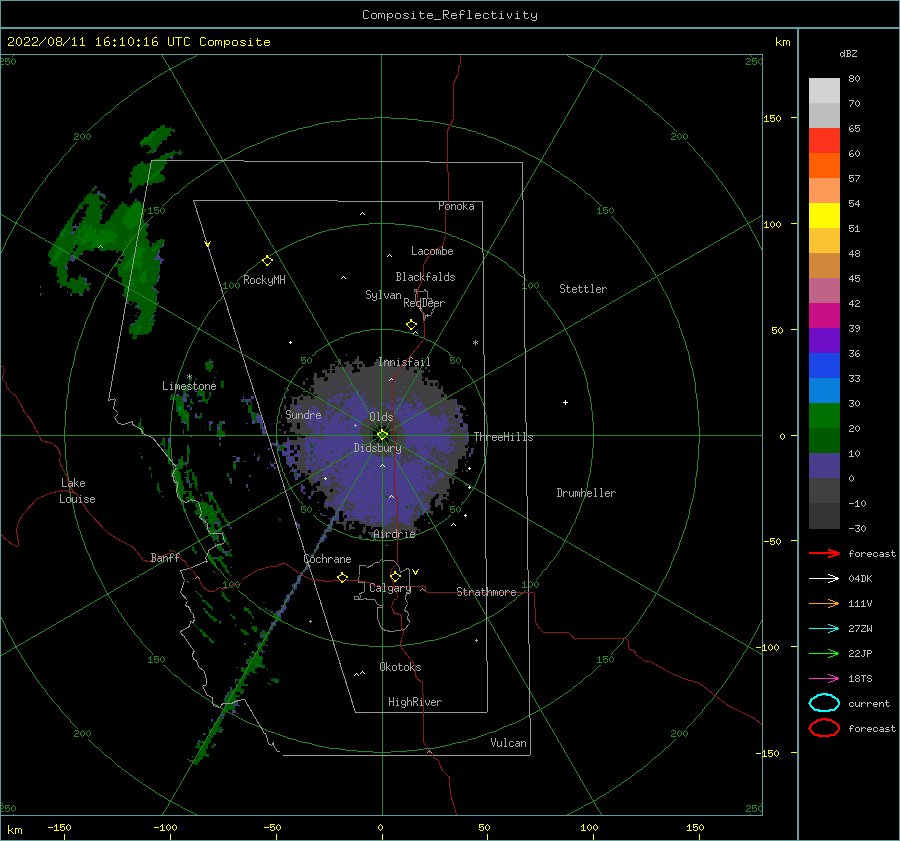Click the light gray 80-70 dBZ swatch

point(824,91)
